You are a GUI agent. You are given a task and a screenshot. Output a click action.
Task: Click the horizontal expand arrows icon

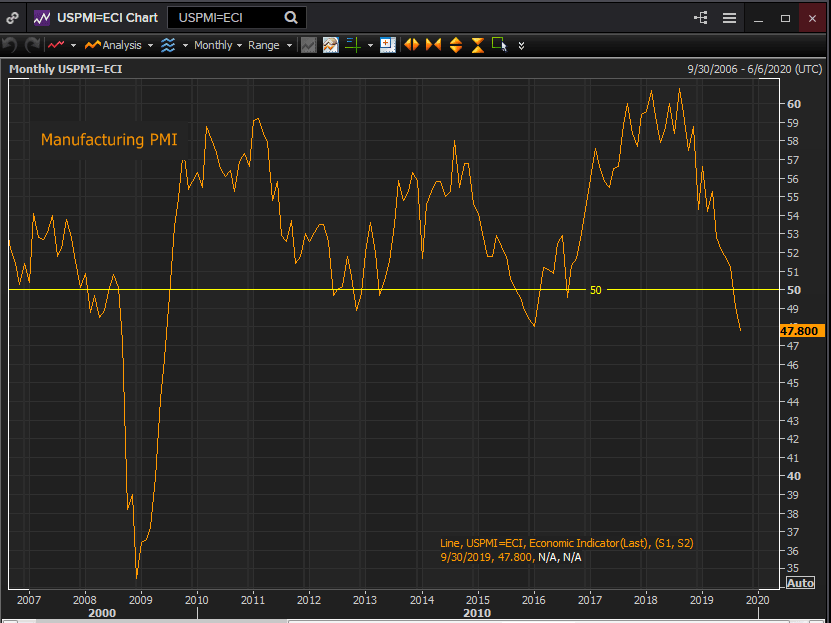click(x=411, y=45)
